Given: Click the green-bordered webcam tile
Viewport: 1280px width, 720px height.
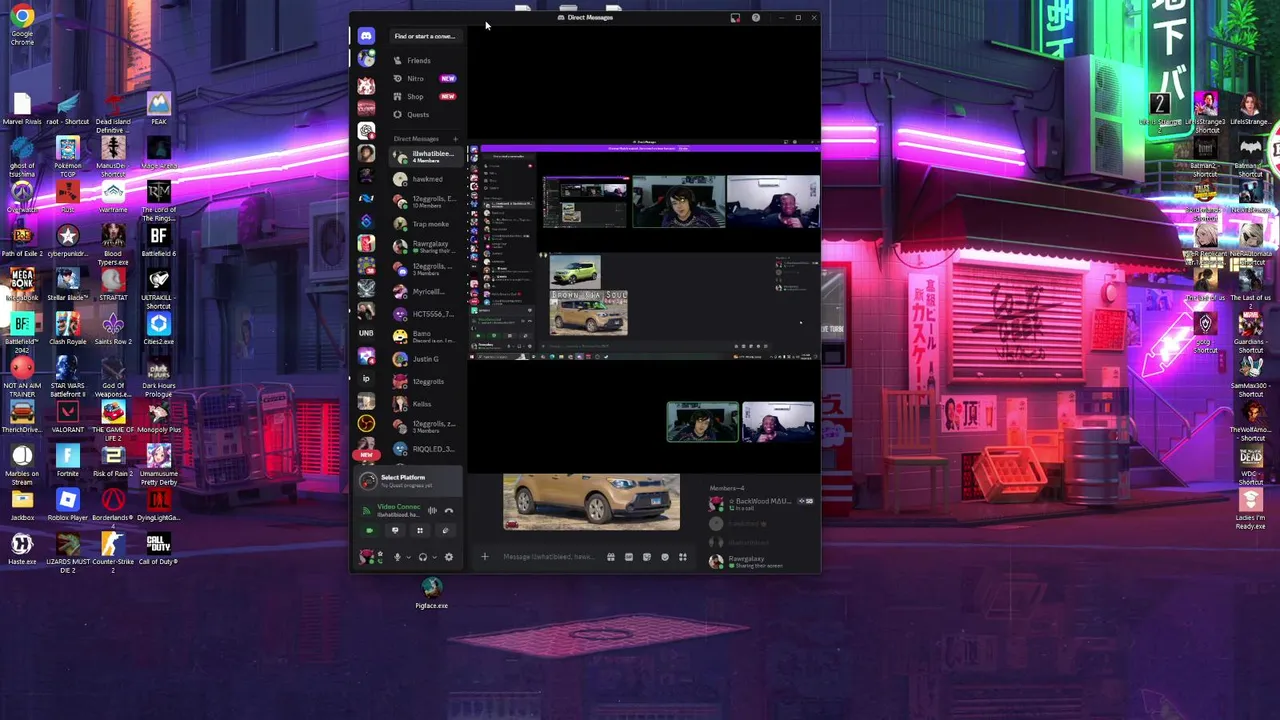Looking at the screenshot, I should pyautogui.click(x=703, y=422).
